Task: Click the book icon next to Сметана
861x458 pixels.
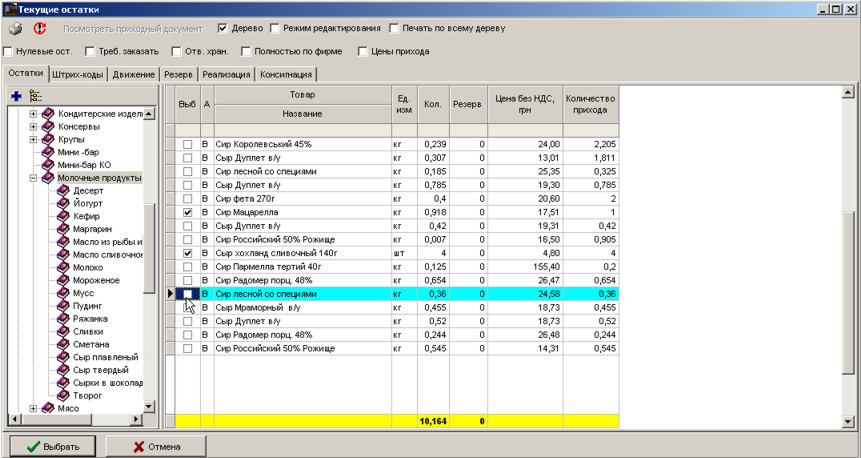Action: [x=63, y=345]
